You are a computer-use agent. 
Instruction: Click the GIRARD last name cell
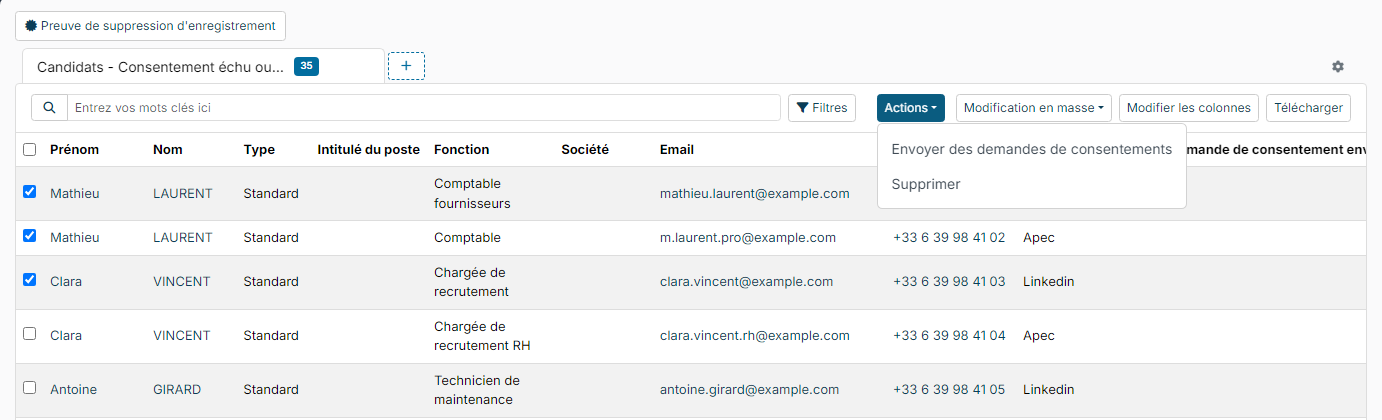pyautogui.click(x=177, y=389)
